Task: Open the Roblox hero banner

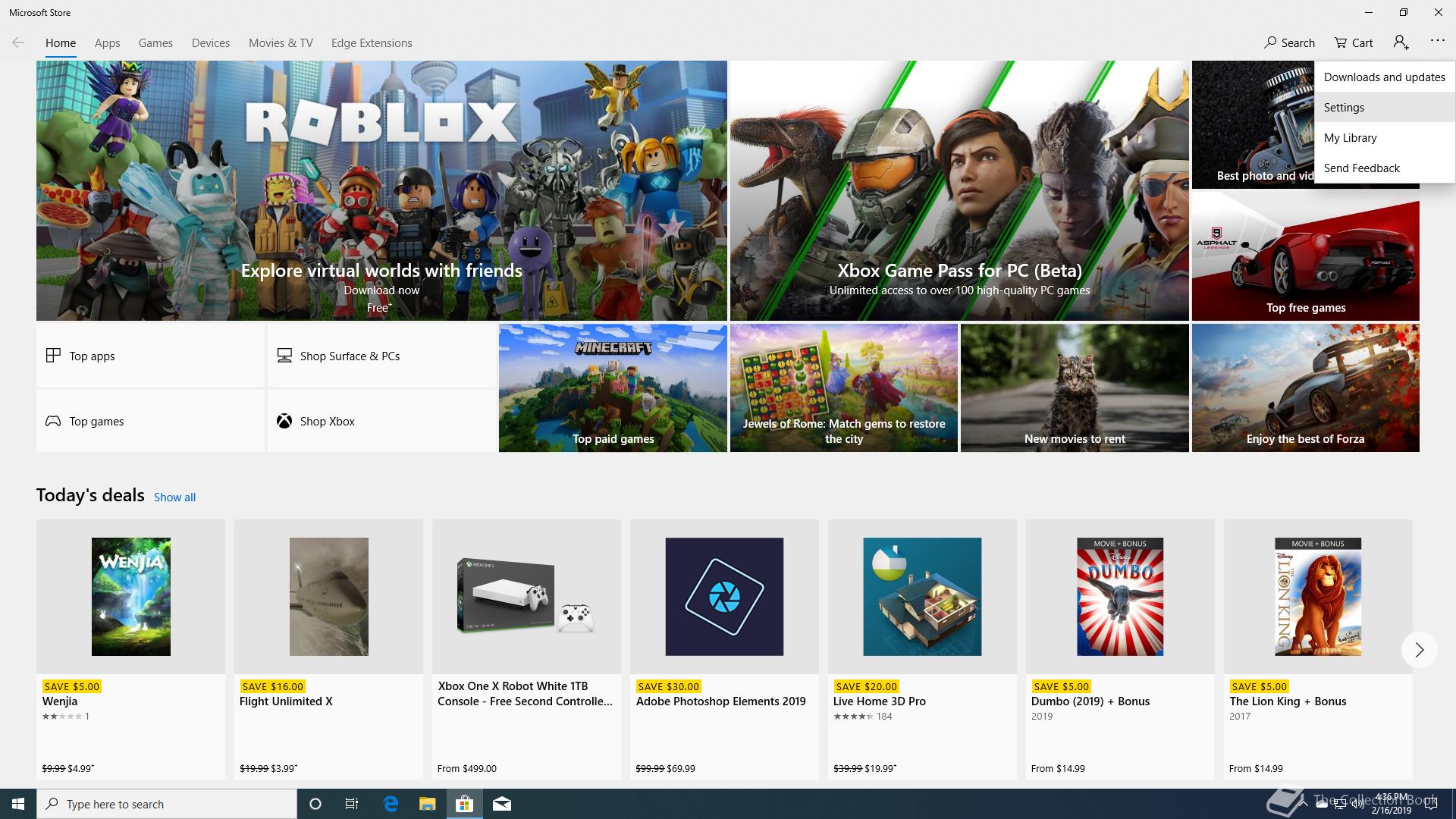Action: pos(381,190)
